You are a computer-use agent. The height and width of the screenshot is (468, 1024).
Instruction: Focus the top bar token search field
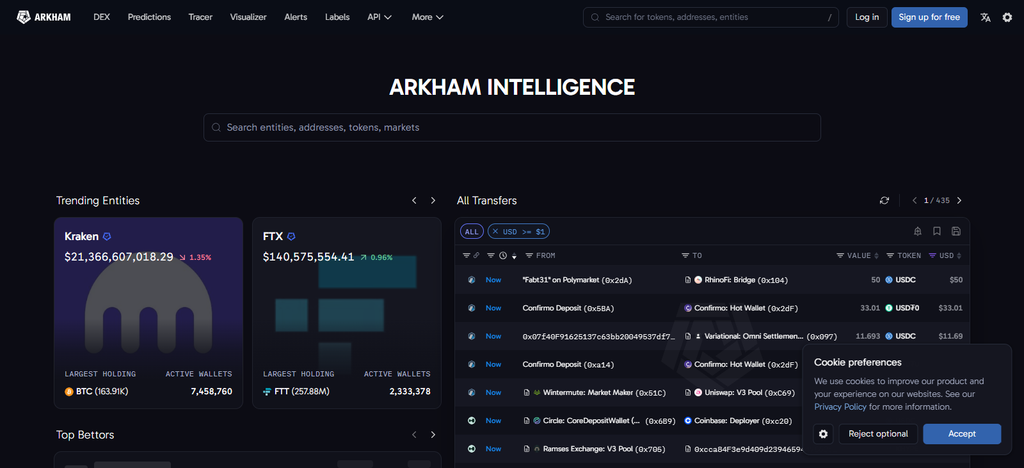[711, 17]
